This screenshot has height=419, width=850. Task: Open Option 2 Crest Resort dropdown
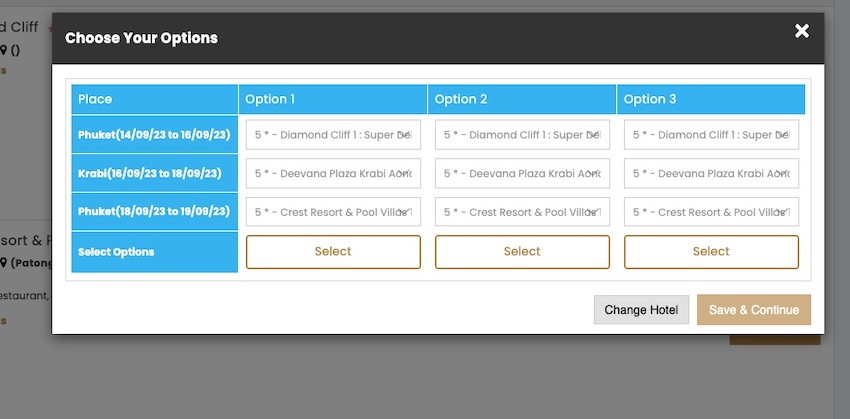(x=522, y=212)
